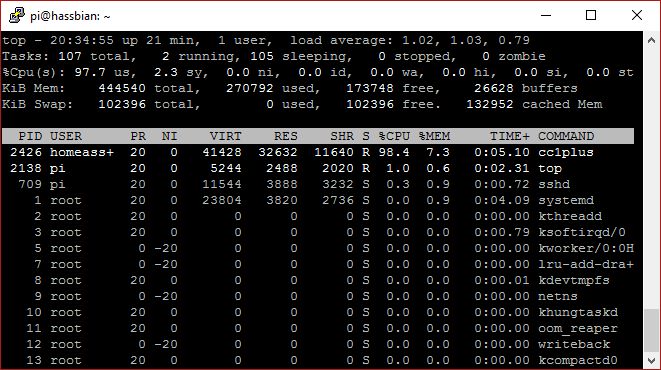Click the homeass+ user name
661x370 pixels.
(x=82, y=152)
